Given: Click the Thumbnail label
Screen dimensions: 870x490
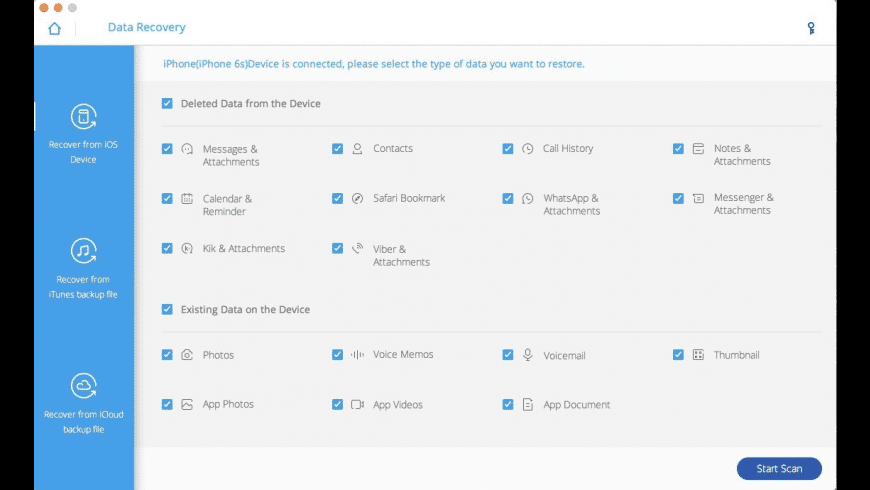Looking at the screenshot, I should (736, 355).
